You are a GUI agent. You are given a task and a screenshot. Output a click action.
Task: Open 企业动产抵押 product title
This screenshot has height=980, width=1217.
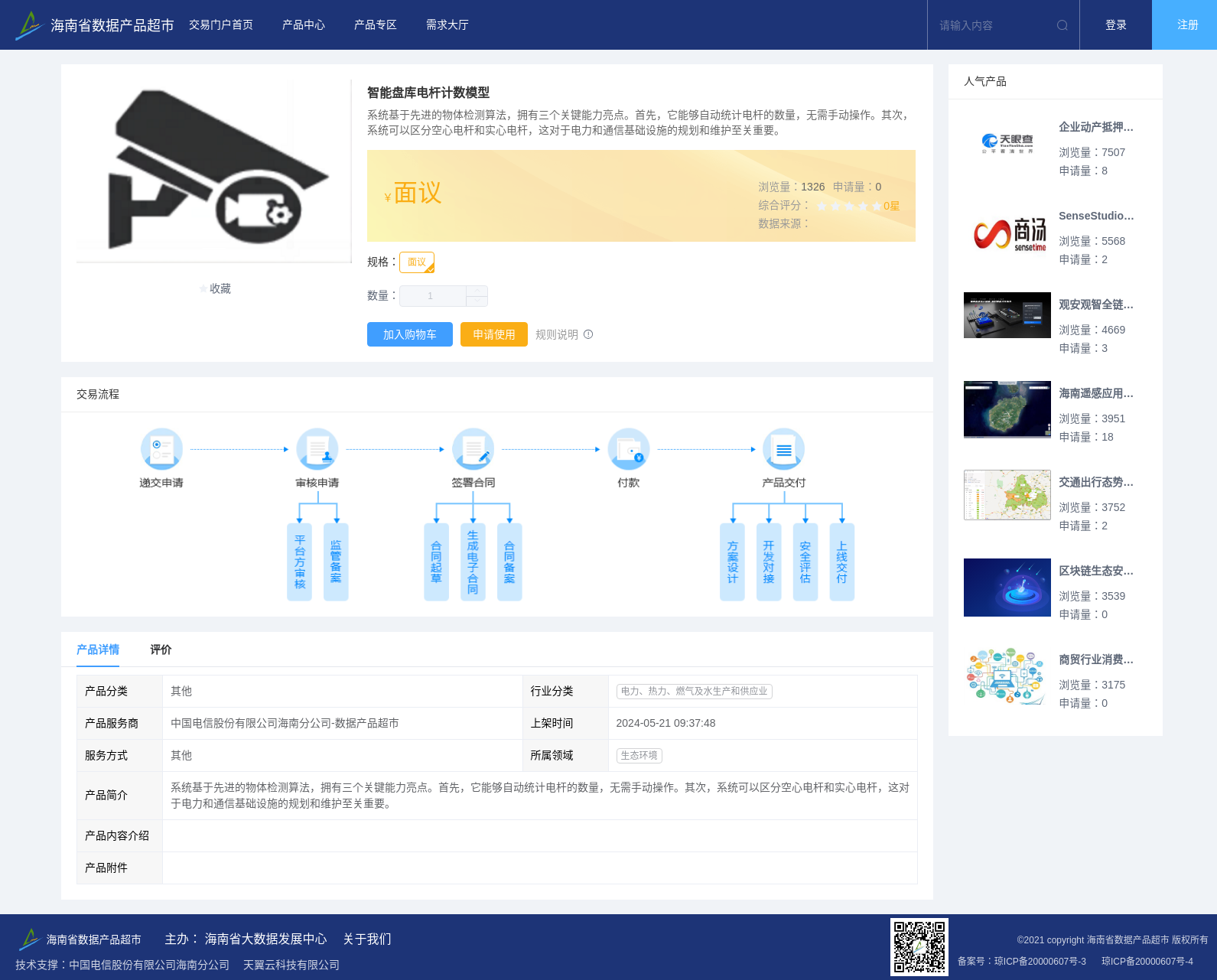pos(1096,127)
